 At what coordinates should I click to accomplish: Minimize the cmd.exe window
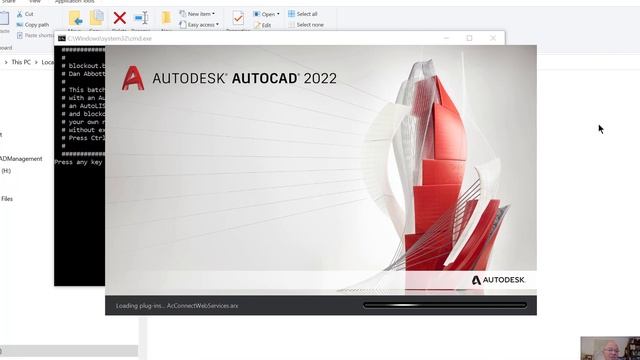pos(446,38)
